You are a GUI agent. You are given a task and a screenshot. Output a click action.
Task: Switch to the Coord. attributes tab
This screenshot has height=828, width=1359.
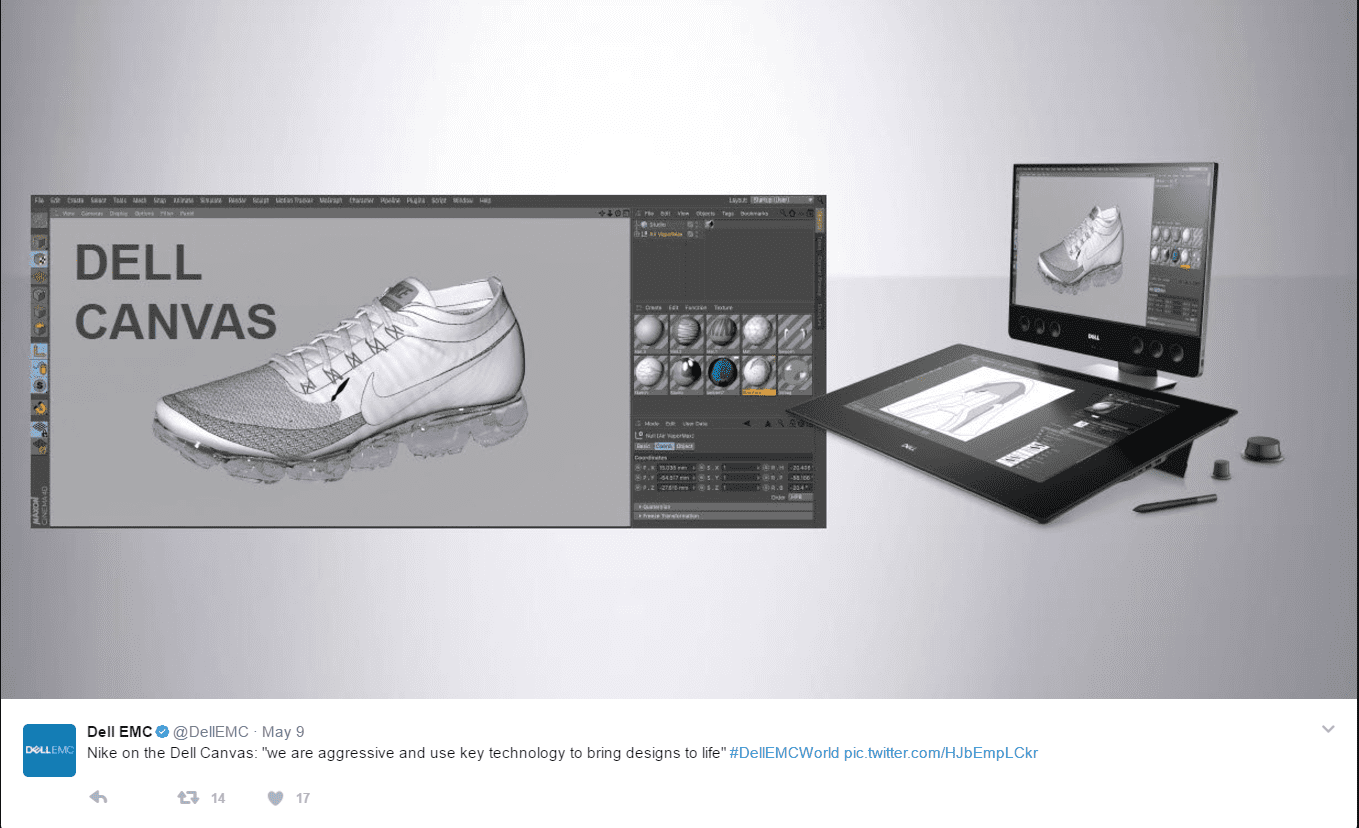664,446
